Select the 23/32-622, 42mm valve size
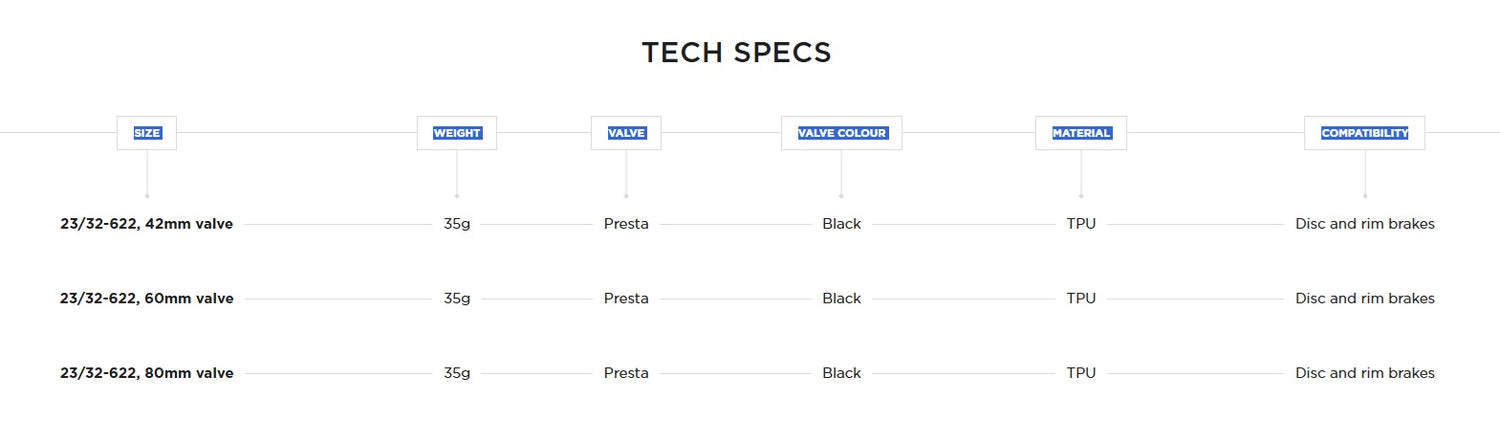Screen dimensions: 1500x421 pos(147,224)
